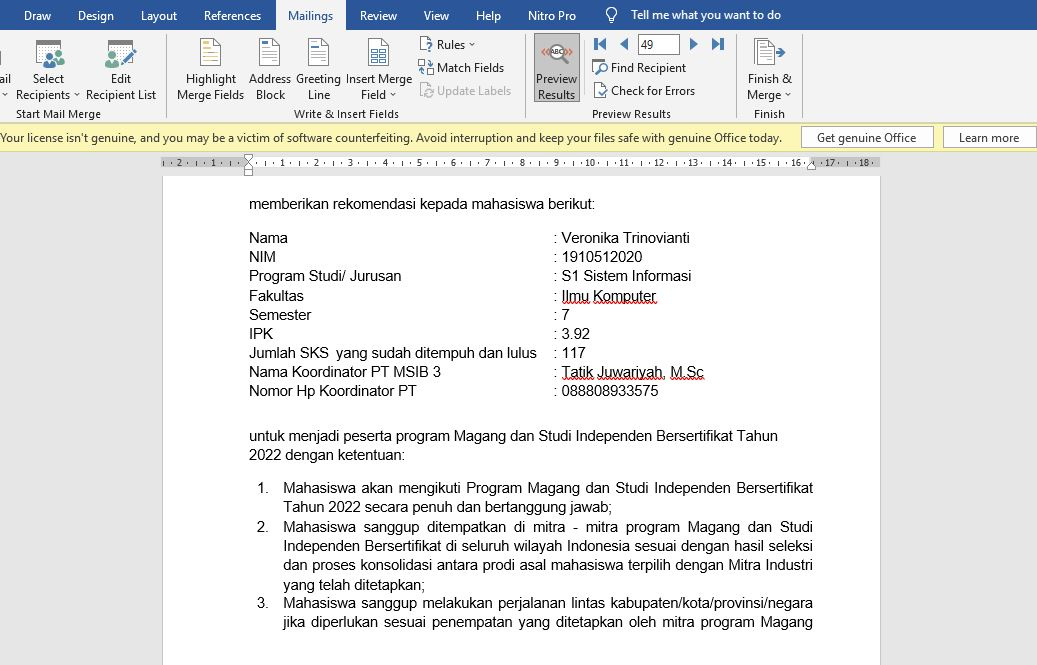Viewport: 1037px width, 665px height.
Task: Click the Learn more button
Action: pyautogui.click(x=989, y=137)
